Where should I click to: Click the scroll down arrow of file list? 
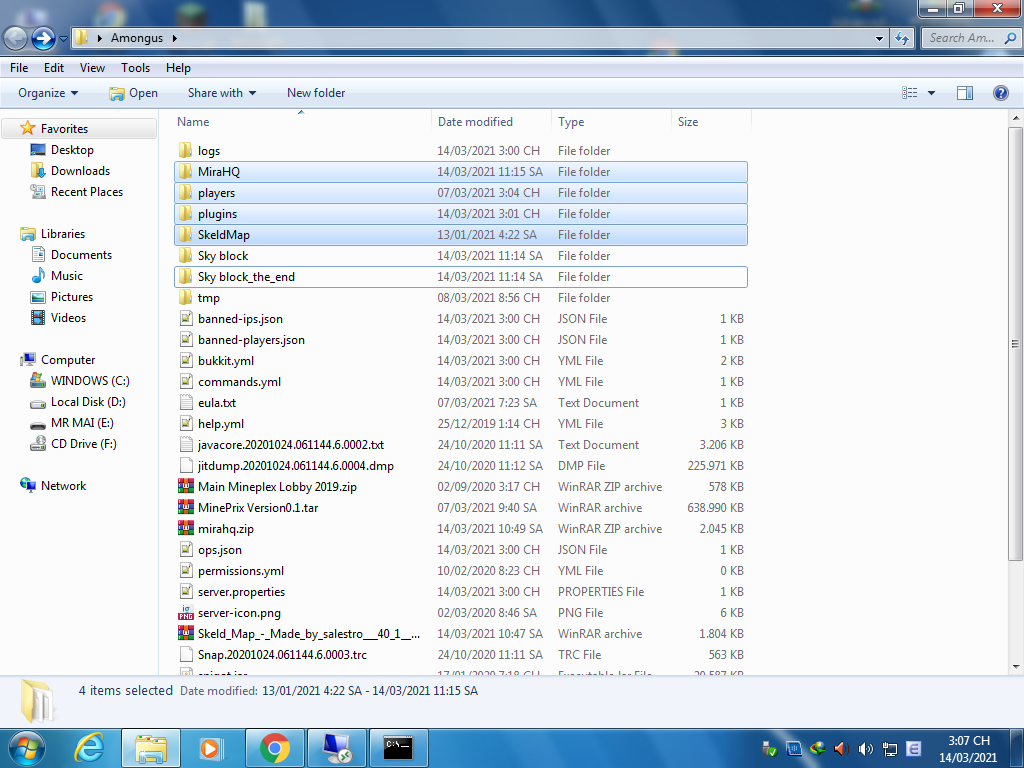(1016, 667)
